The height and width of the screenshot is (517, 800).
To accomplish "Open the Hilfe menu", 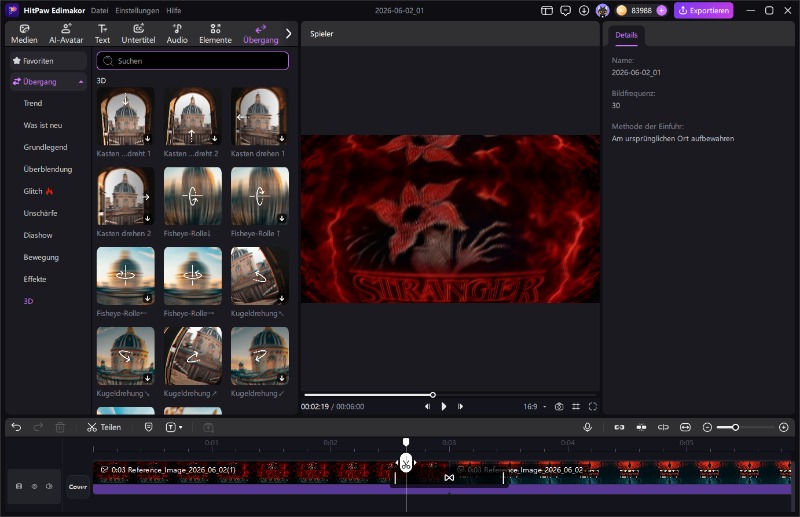I will (173, 10).
